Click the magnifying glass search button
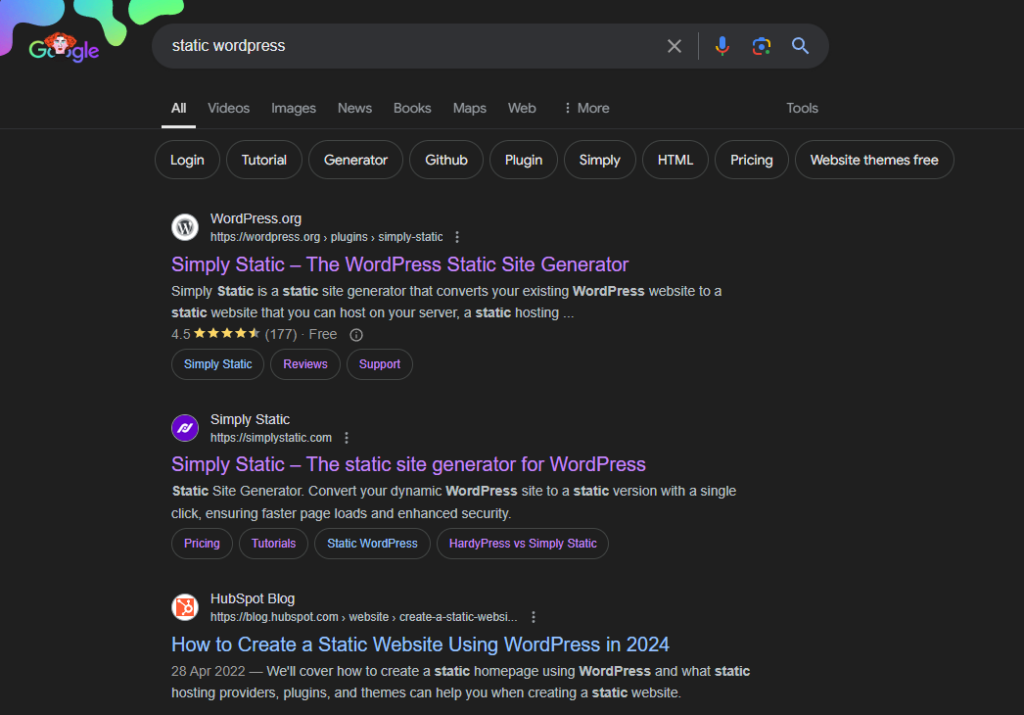 pyautogui.click(x=800, y=46)
